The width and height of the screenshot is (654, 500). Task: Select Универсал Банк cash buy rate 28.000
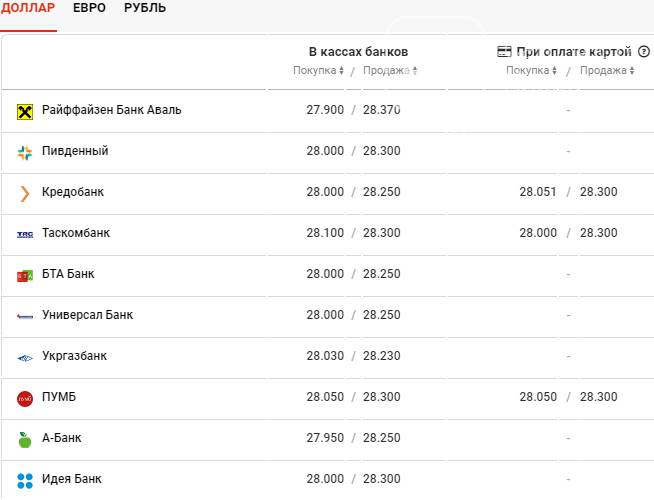coord(325,315)
